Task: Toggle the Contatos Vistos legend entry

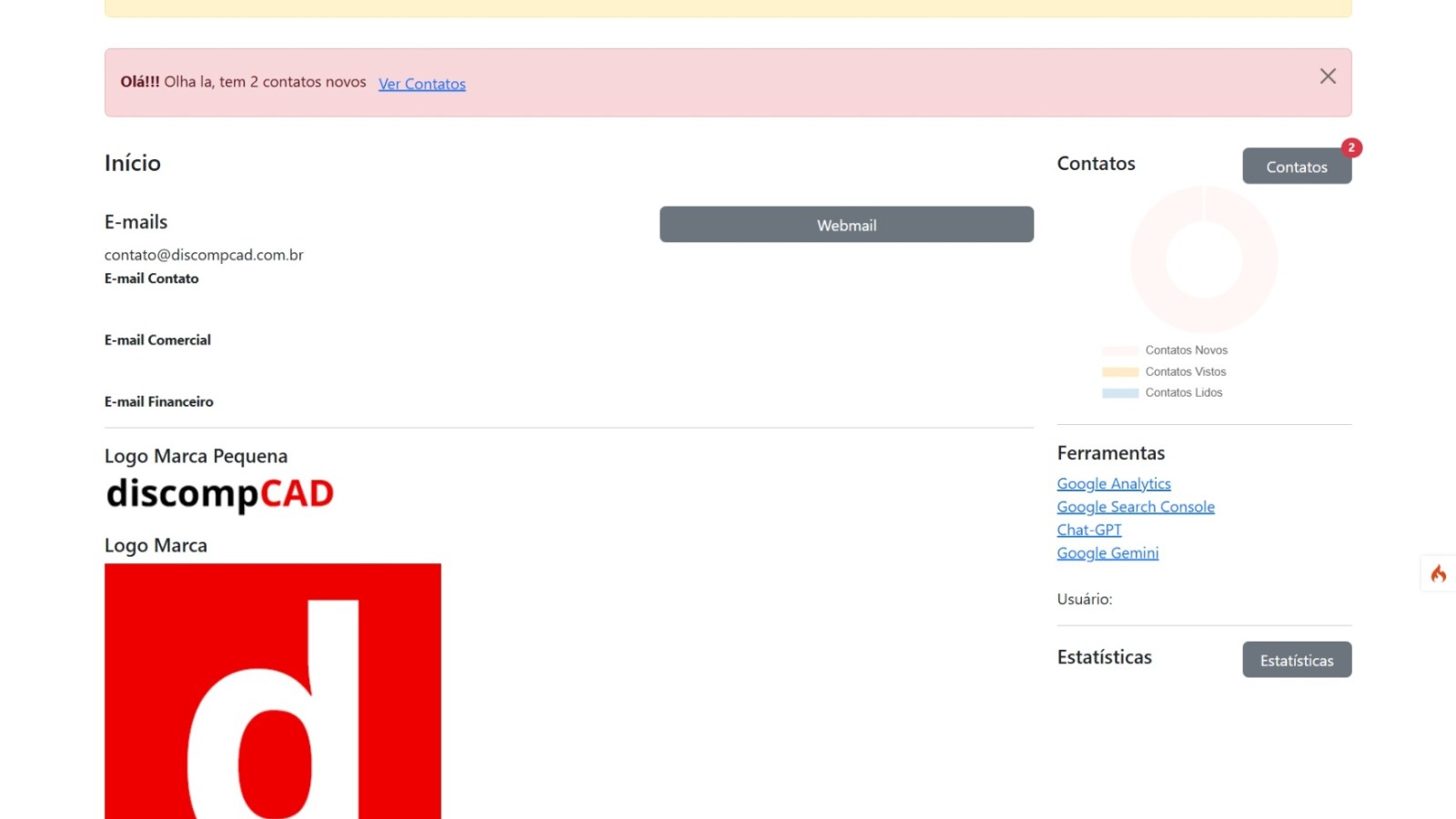Action: [1186, 371]
